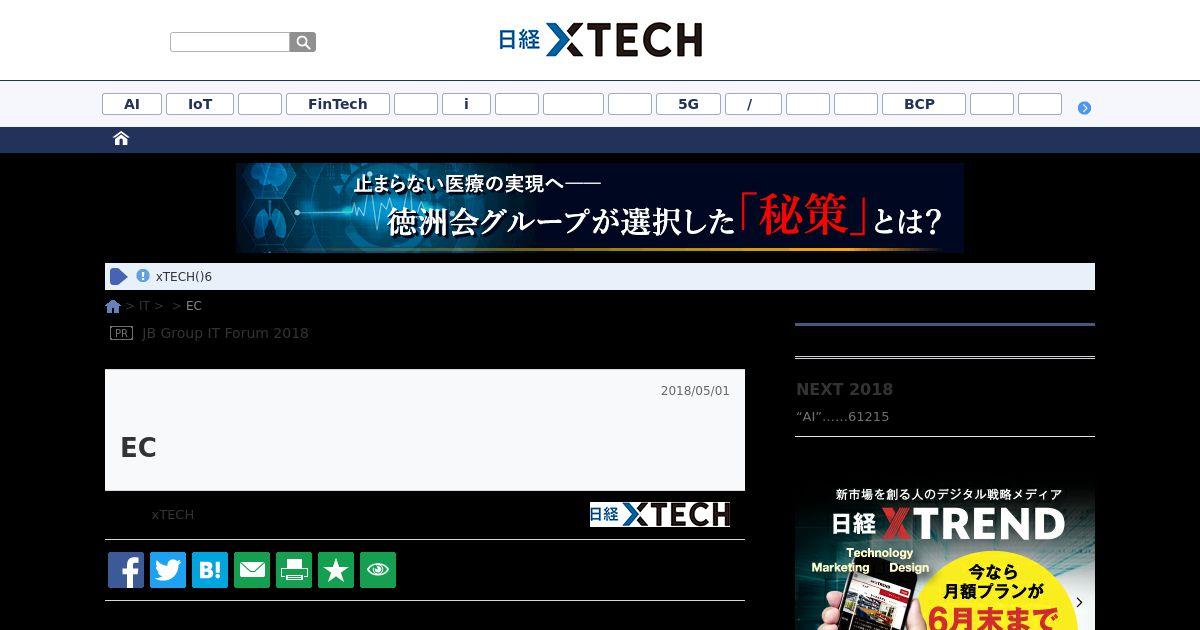Image resolution: width=1200 pixels, height=630 pixels.
Task: Open the Tokushukai group banner ad
Action: click(600, 208)
